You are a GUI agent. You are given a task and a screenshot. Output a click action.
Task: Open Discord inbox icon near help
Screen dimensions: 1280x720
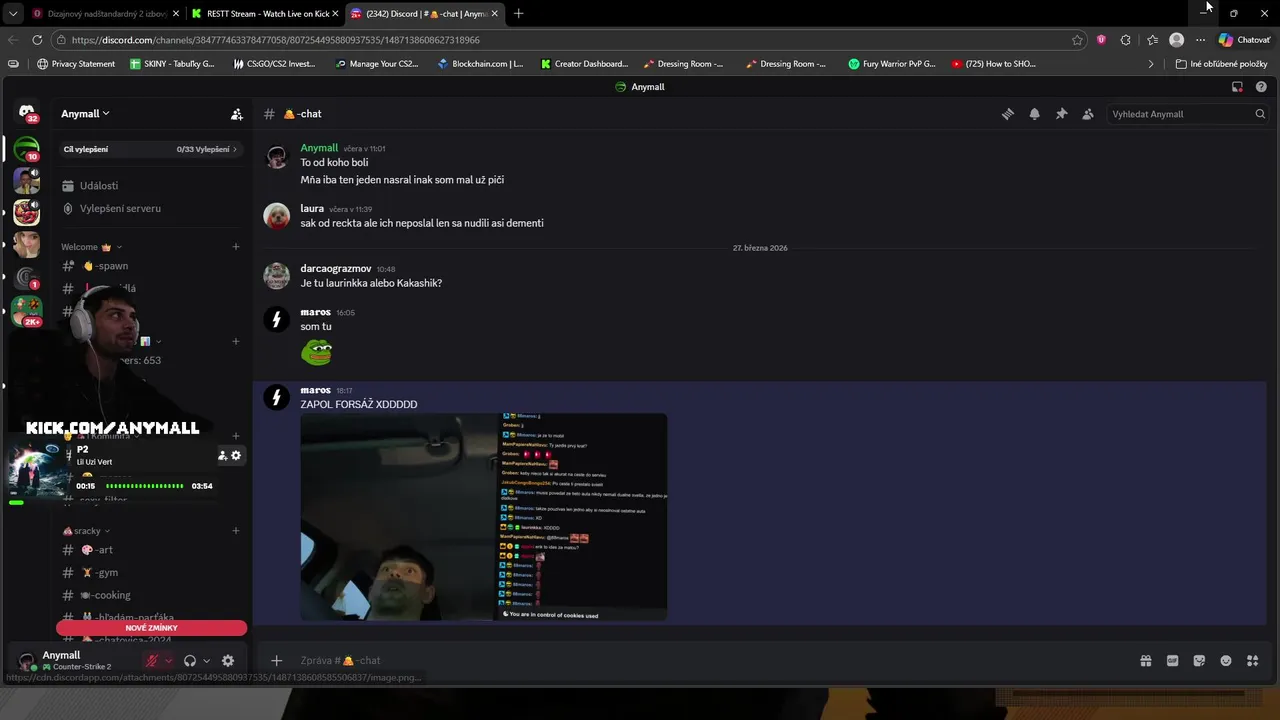1237,87
